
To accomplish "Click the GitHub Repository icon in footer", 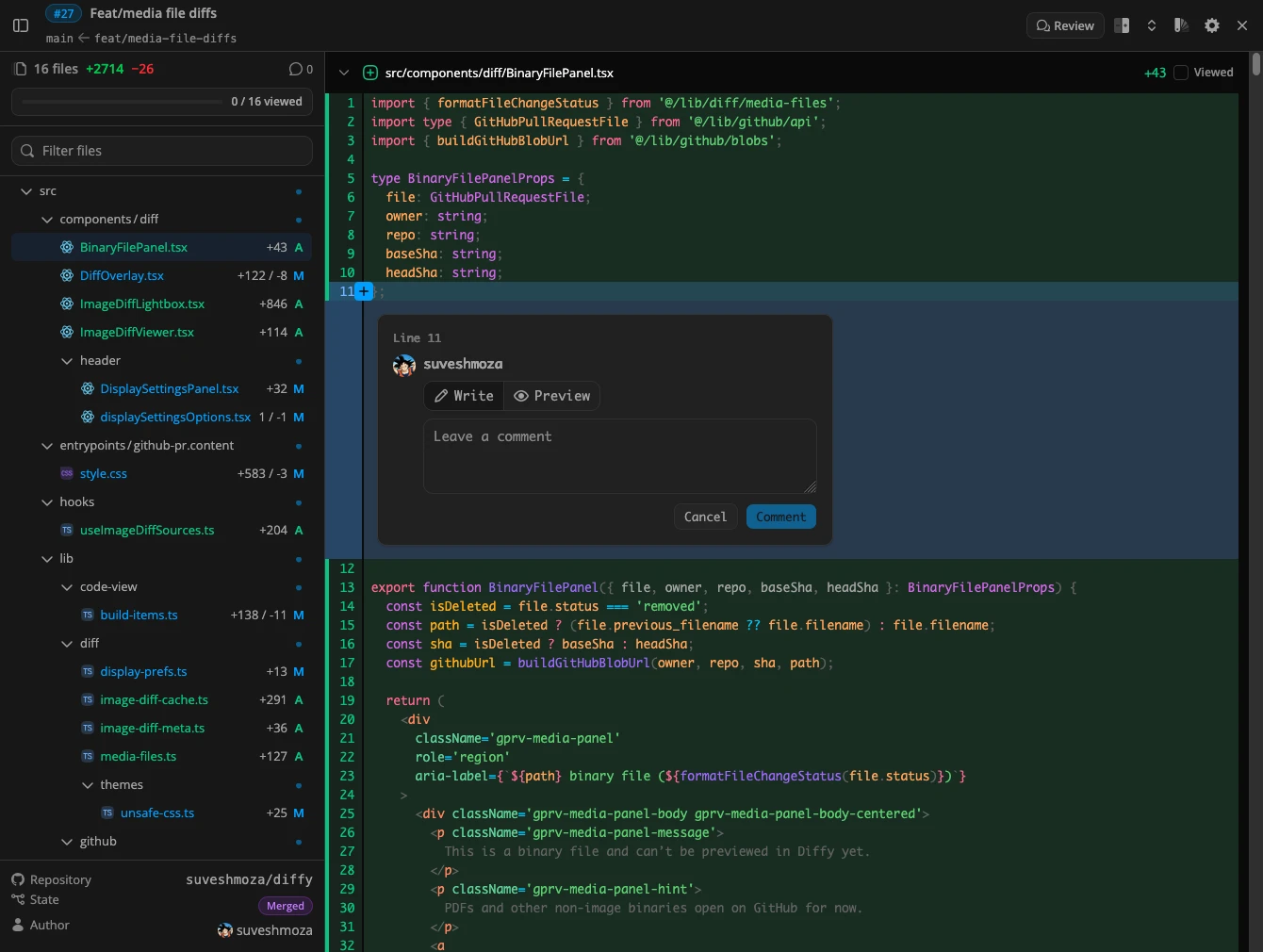I will pos(18,879).
